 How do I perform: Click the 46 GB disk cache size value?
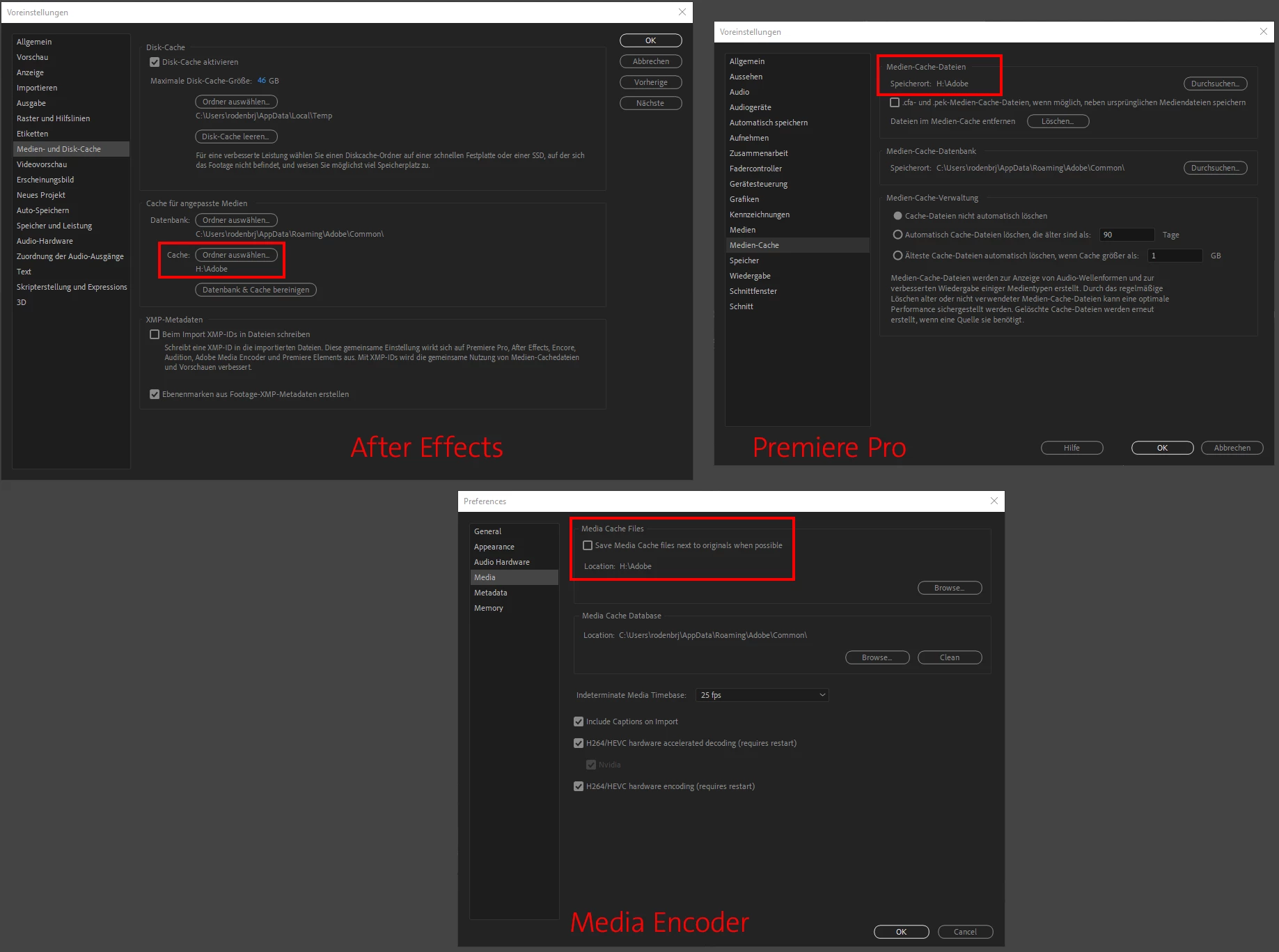(x=262, y=81)
